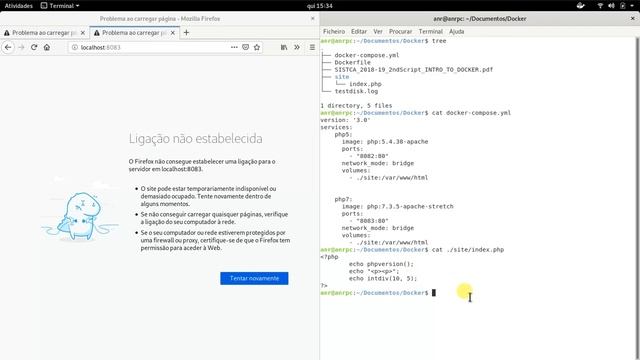Click 'image: php:5.4.38-apache' line
The height and width of the screenshot is (360, 640).
point(385,142)
